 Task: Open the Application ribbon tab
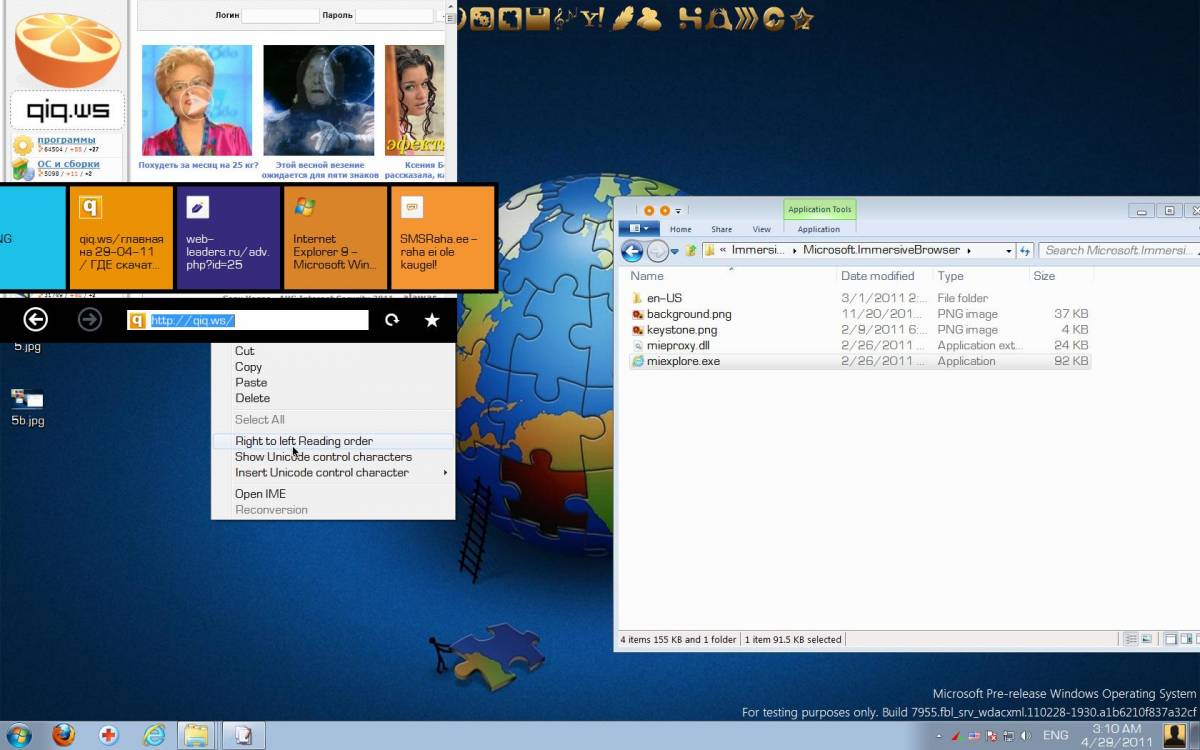click(819, 229)
